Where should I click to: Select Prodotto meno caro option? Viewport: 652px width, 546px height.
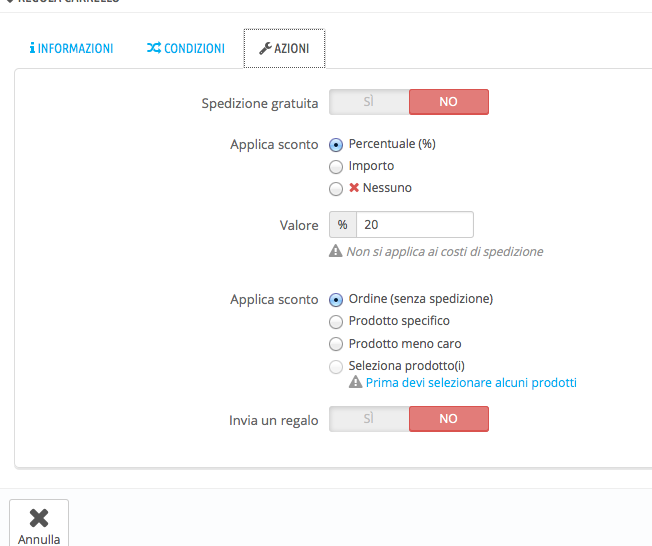coord(336,344)
